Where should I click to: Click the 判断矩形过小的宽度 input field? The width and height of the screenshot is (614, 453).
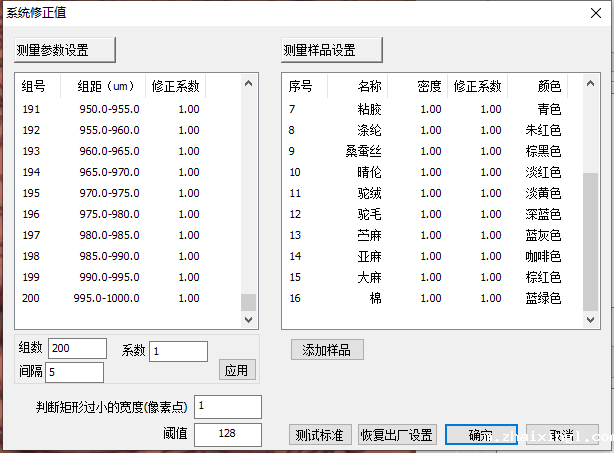[x=228, y=406]
